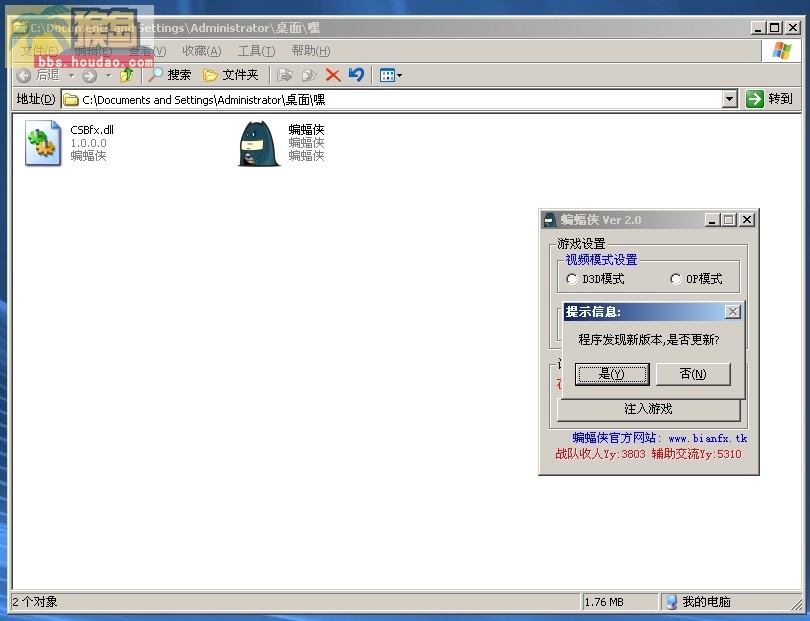Open the address bar dropdown arrow
Screen dimensions: 810x621
coord(729,99)
